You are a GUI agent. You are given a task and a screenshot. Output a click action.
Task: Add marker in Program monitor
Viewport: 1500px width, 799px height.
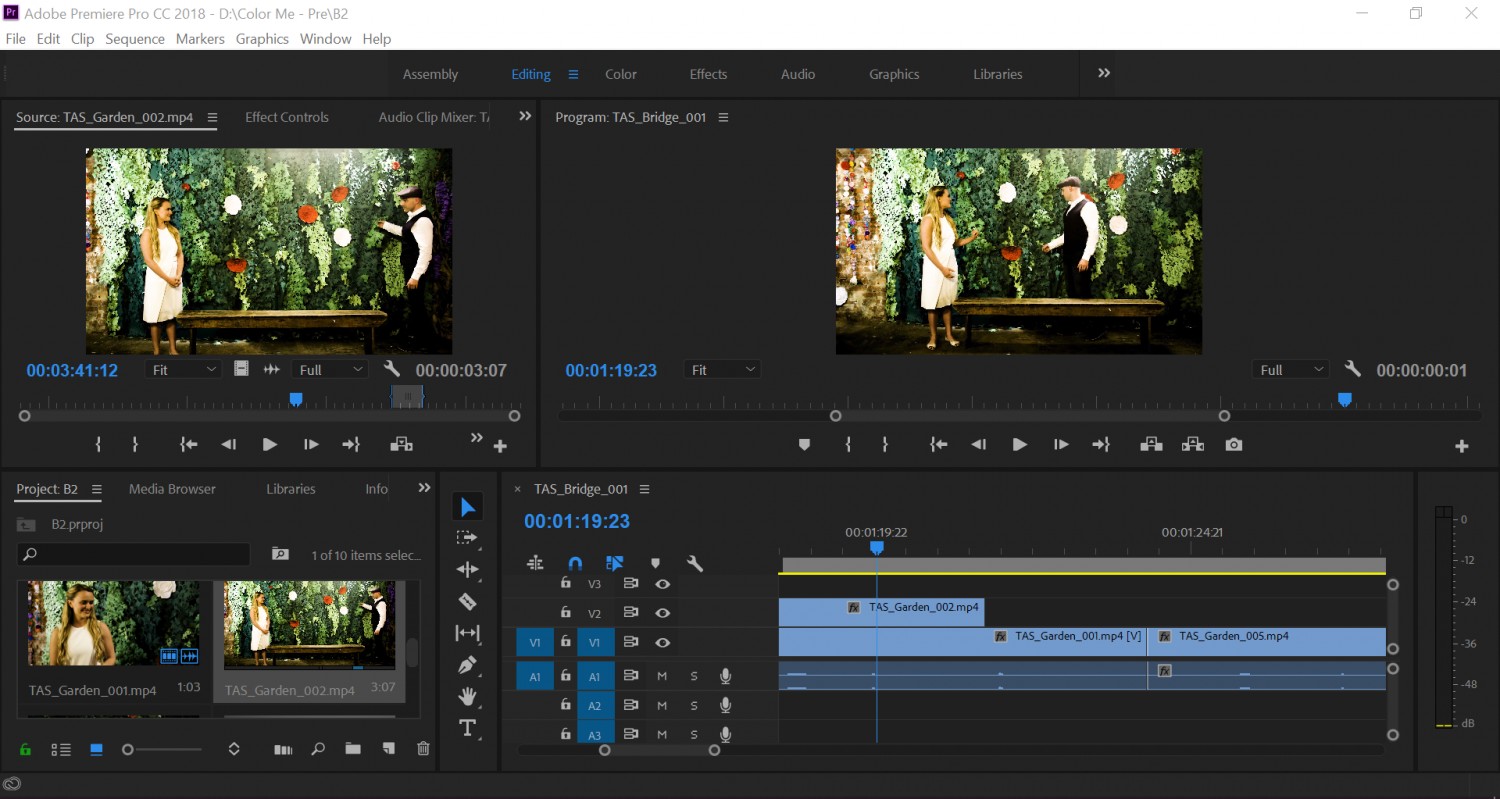(804, 445)
